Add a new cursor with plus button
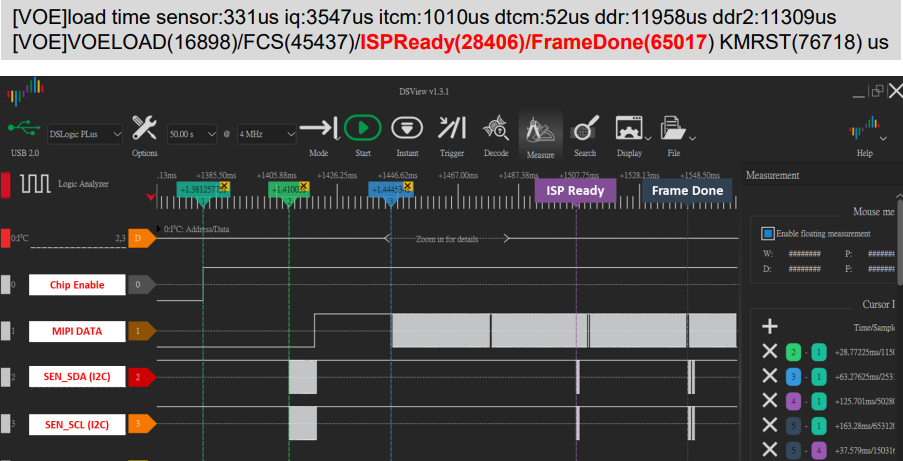Viewport: 903px width, 461px height. 769,326
